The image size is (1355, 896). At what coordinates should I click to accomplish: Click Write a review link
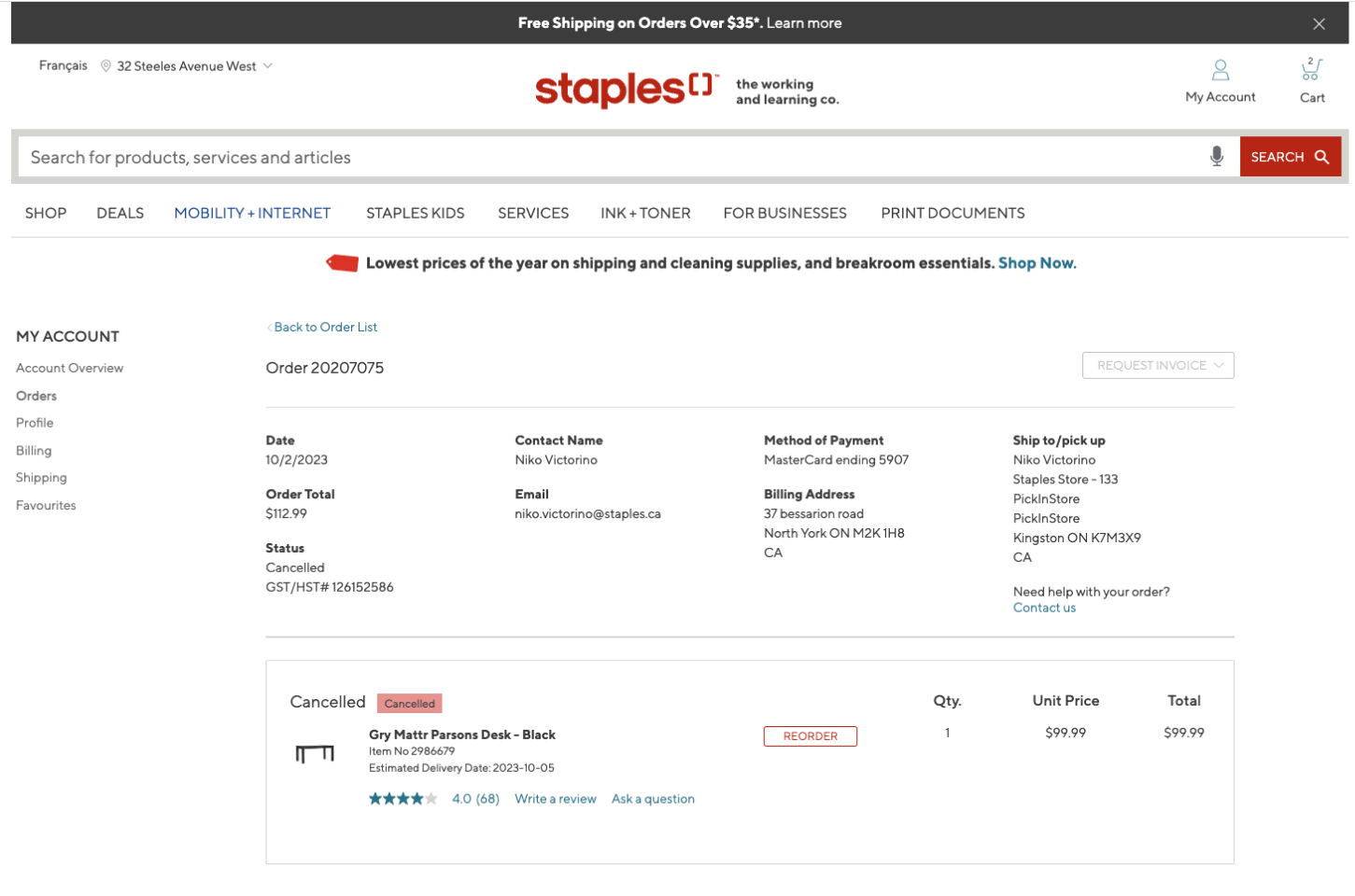pos(555,800)
